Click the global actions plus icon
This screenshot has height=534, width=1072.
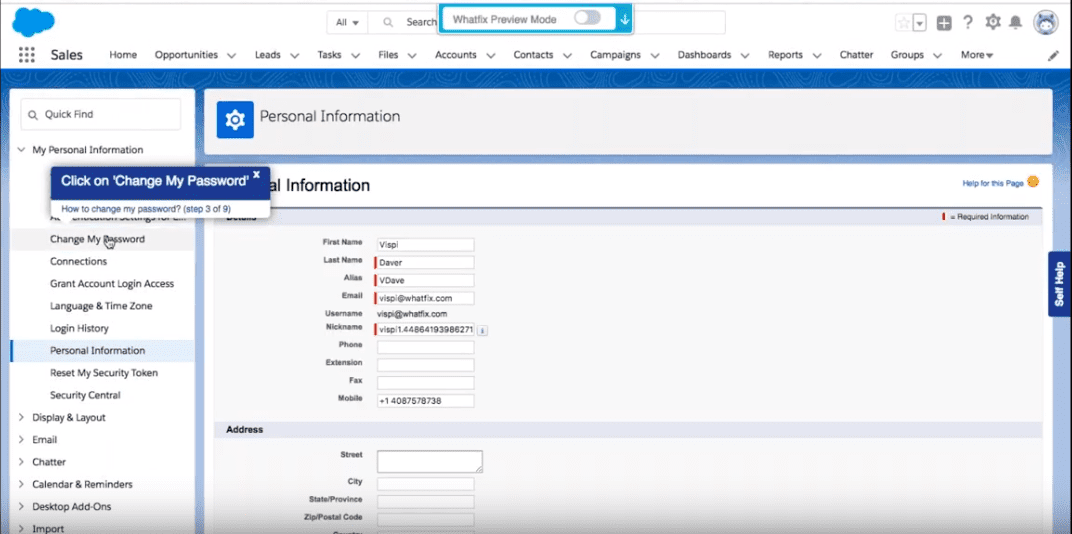[x=944, y=23]
